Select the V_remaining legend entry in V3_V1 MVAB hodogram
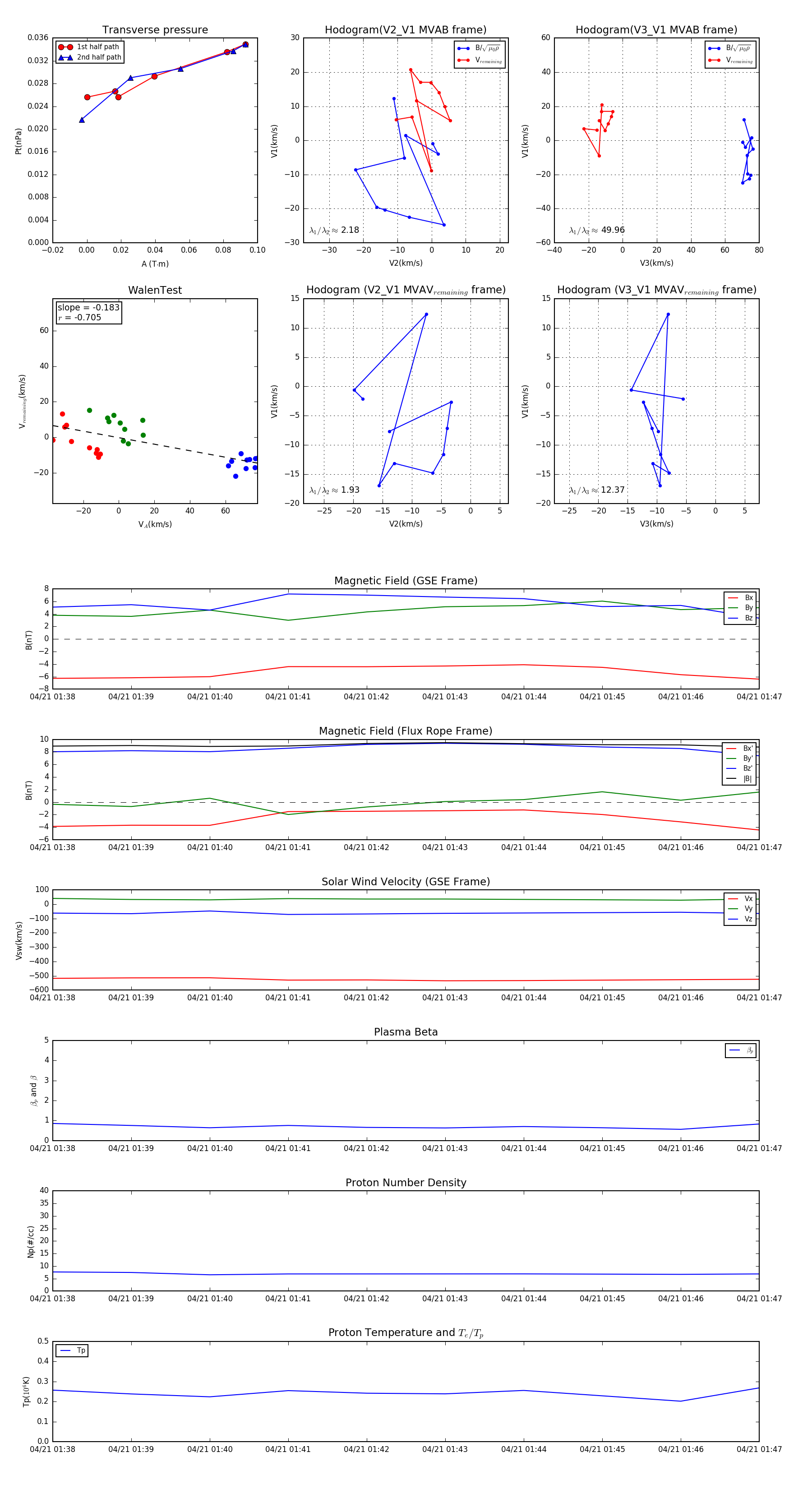Image resolution: width=812 pixels, height=1489 pixels. (x=730, y=60)
